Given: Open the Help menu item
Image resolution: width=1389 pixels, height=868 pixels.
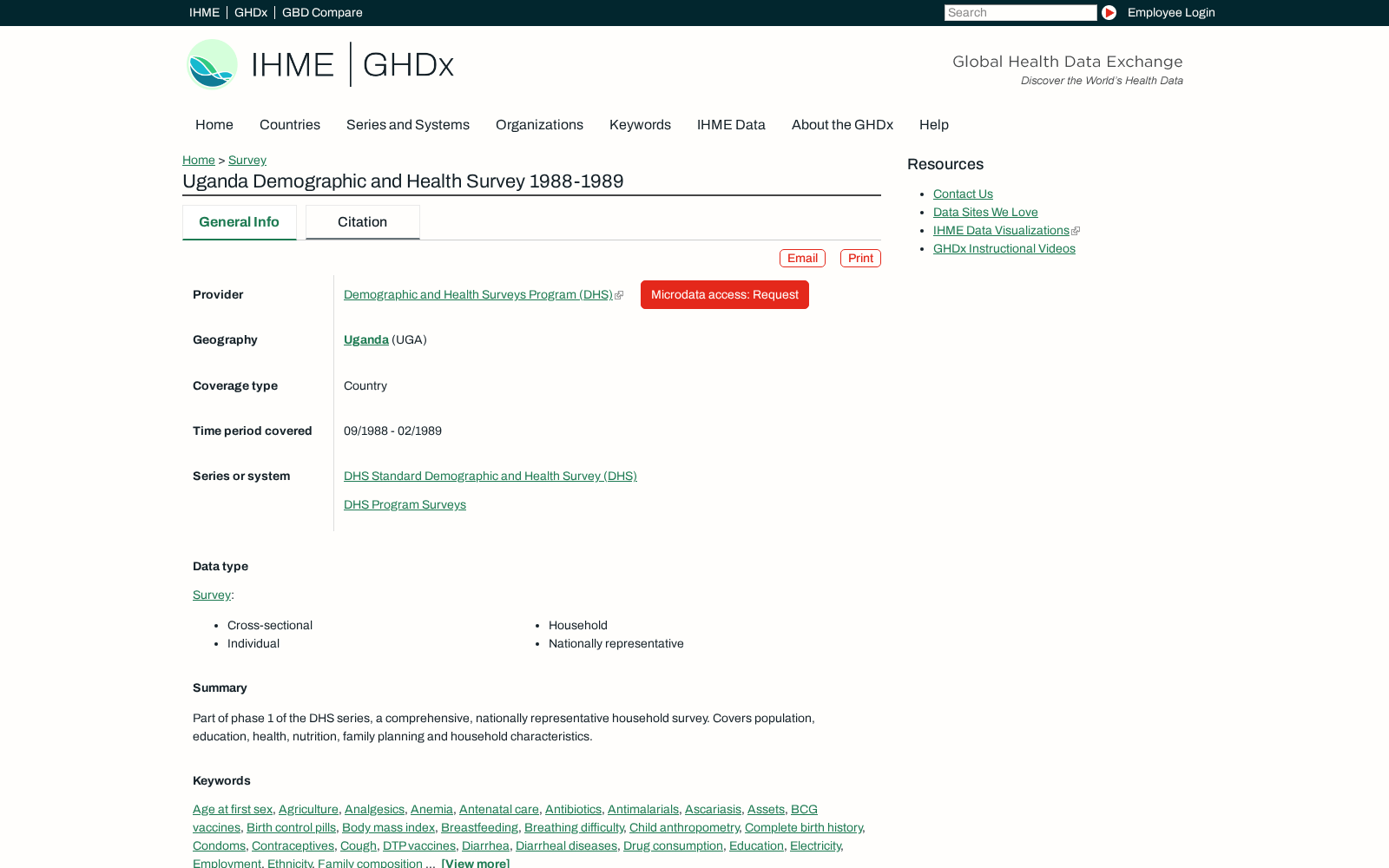Looking at the screenshot, I should point(934,125).
